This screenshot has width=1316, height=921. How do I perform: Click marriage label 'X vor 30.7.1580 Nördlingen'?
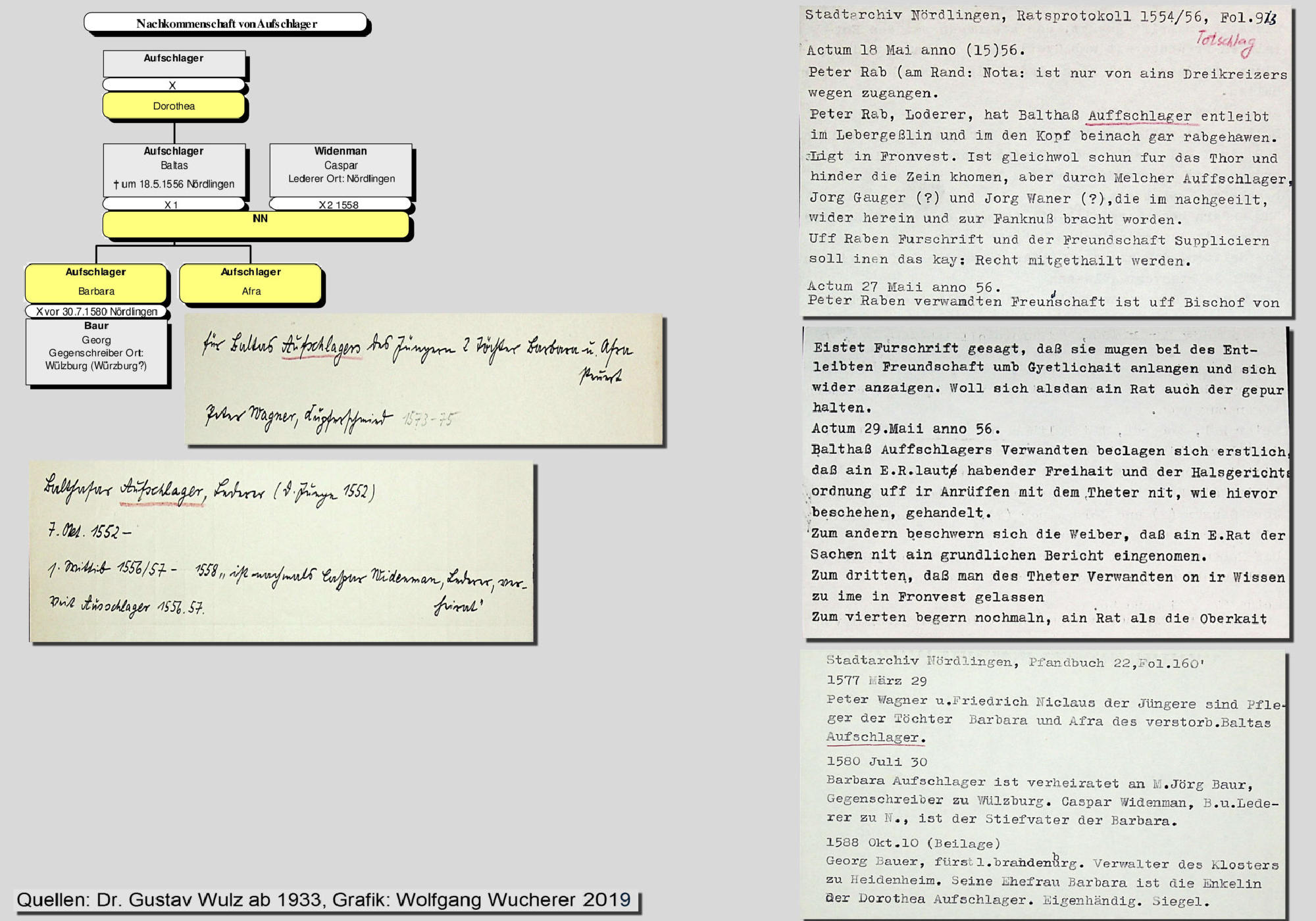(96, 312)
